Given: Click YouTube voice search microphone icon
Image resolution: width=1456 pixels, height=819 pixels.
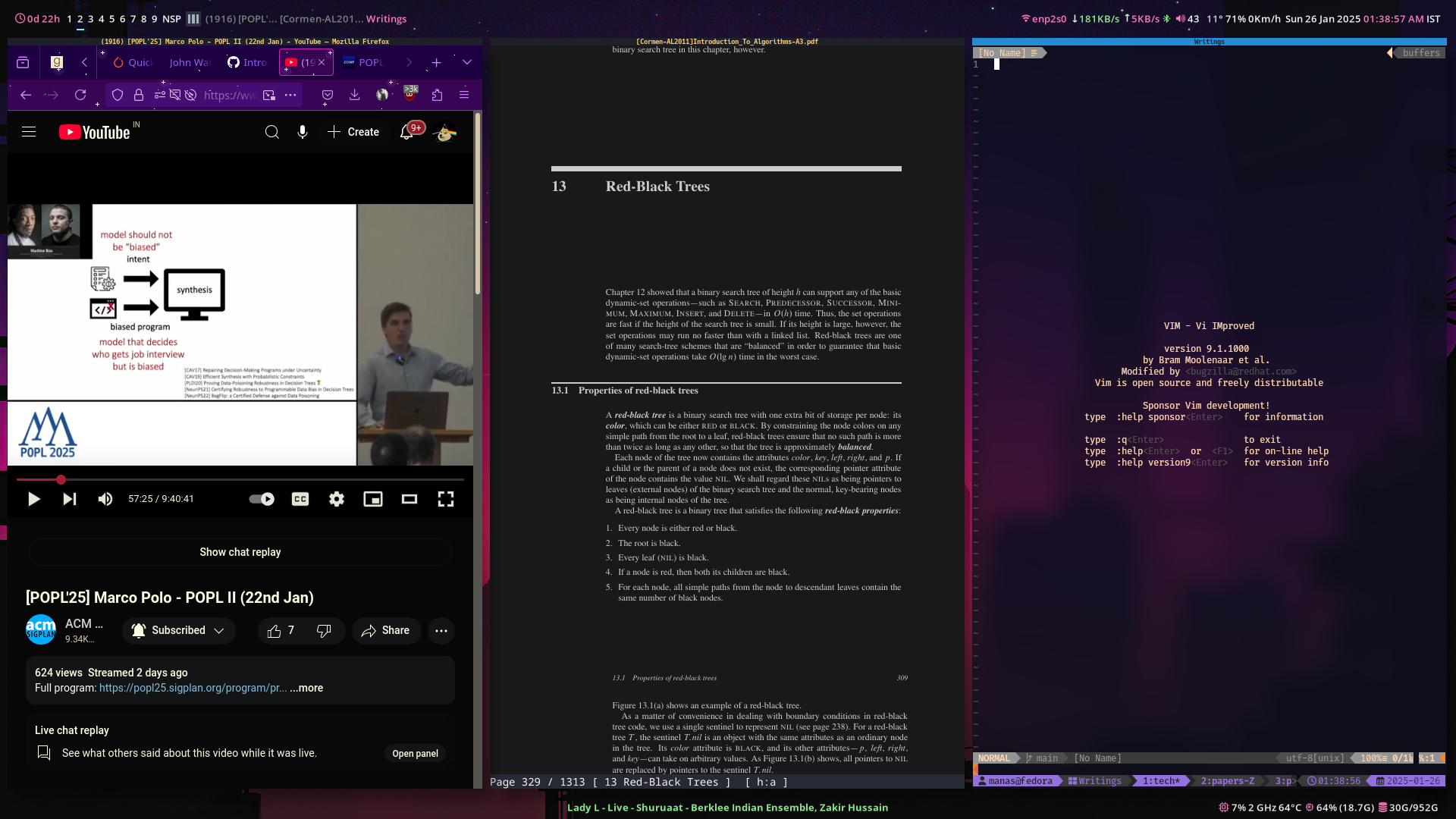Looking at the screenshot, I should click(303, 132).
